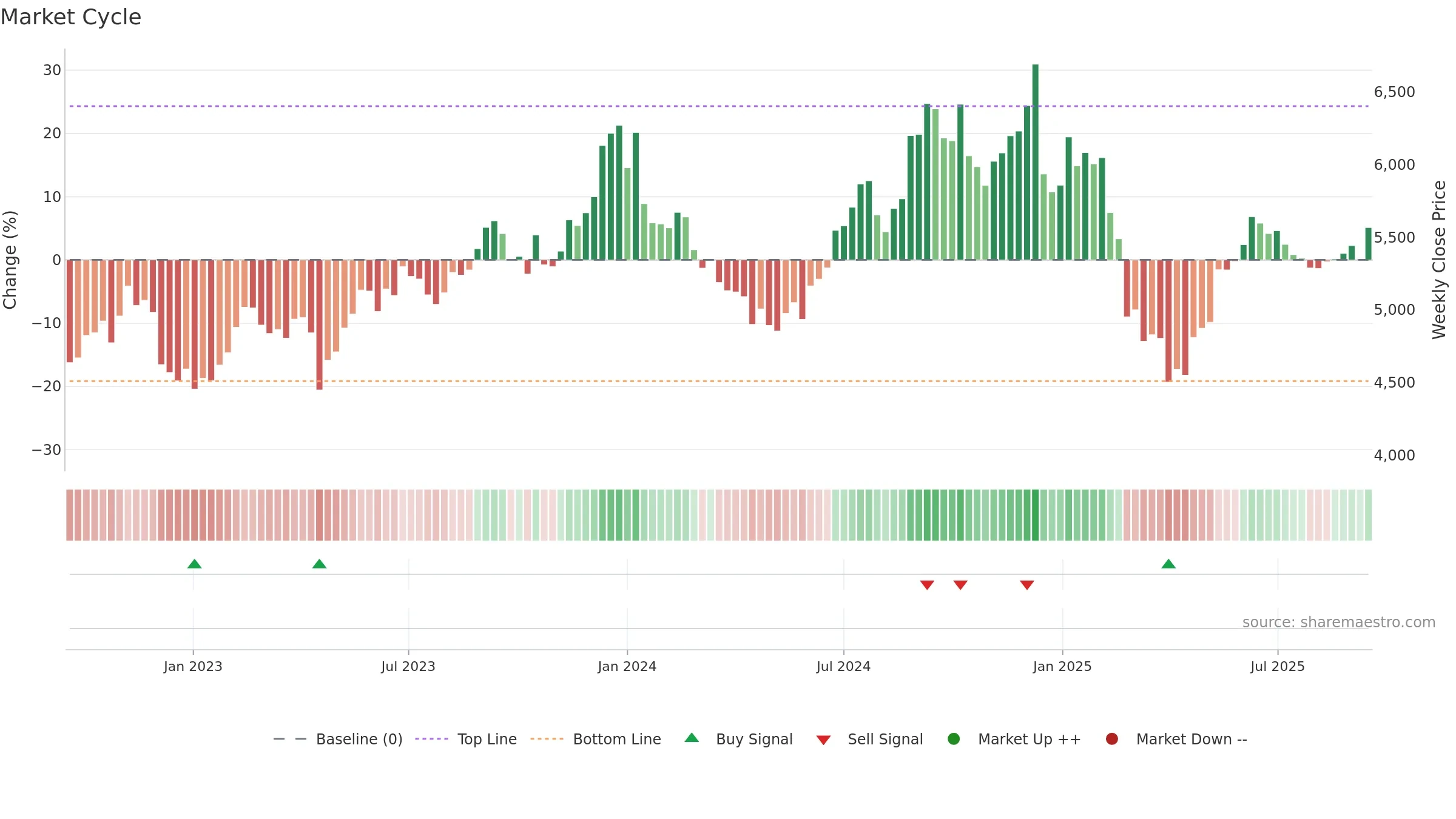Select the buy signal marker near Jan 2023

click(x=194, y=564)
